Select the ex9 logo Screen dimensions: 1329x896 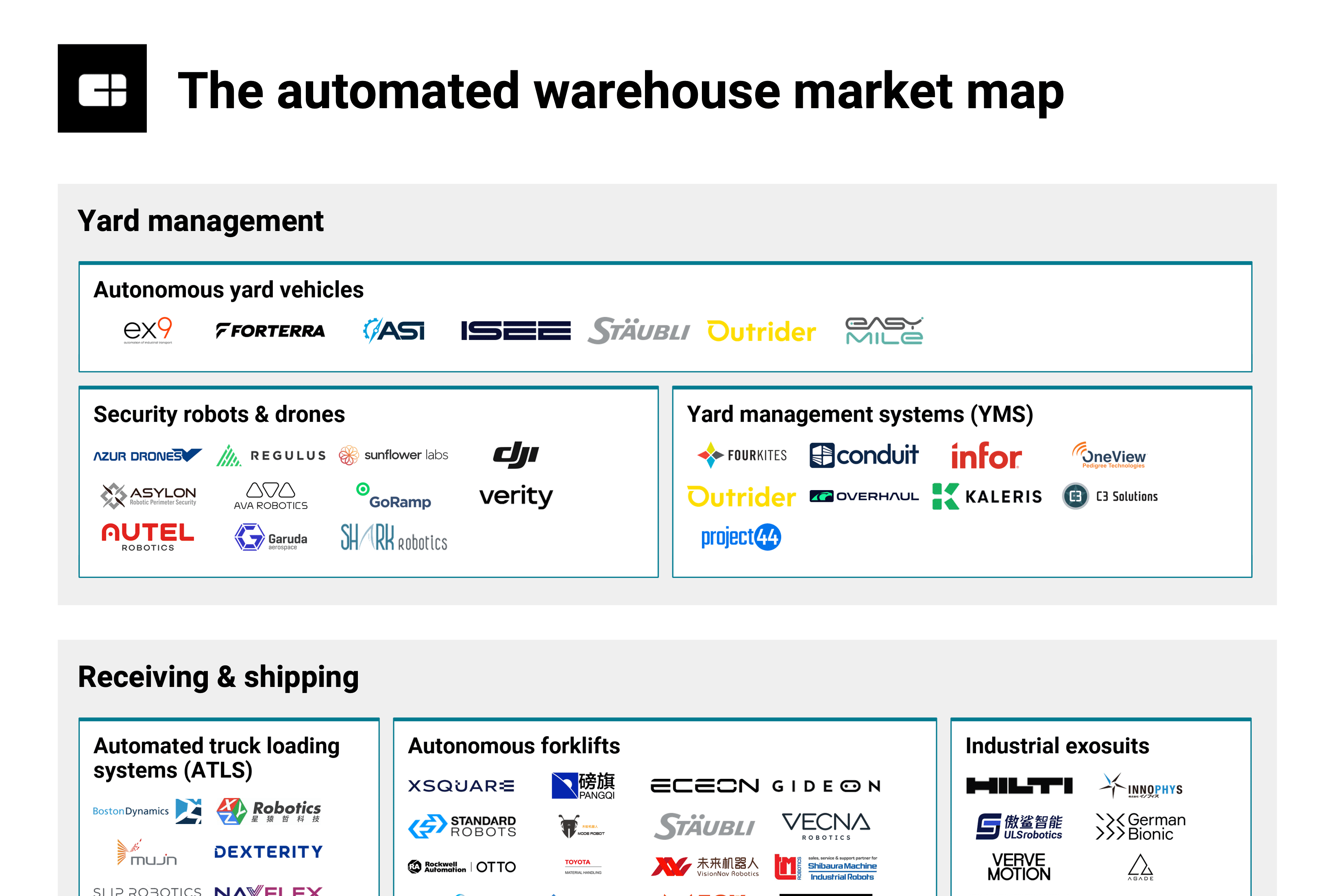[x=148, y=330]
